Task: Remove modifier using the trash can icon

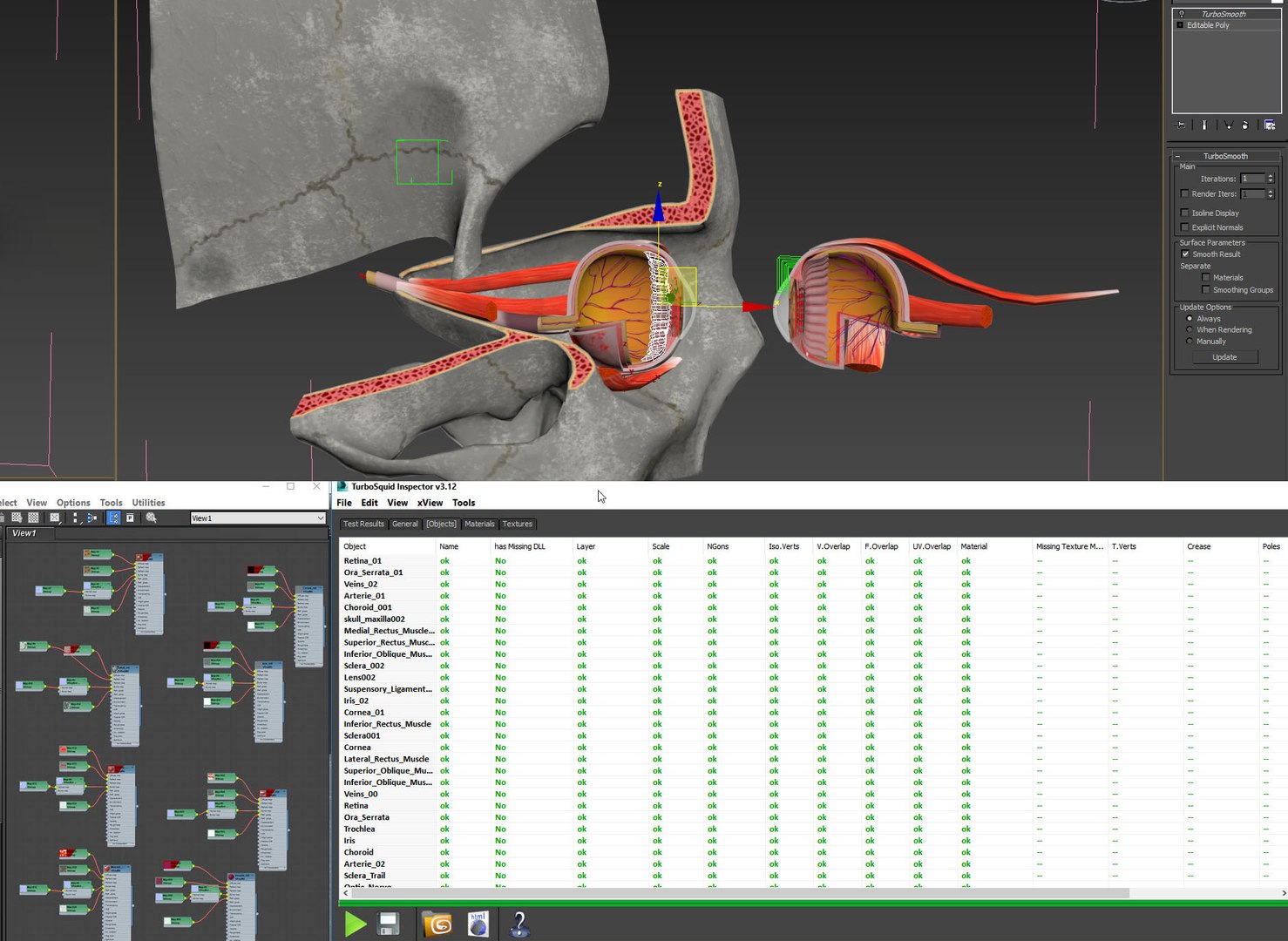Action: 1245,125
